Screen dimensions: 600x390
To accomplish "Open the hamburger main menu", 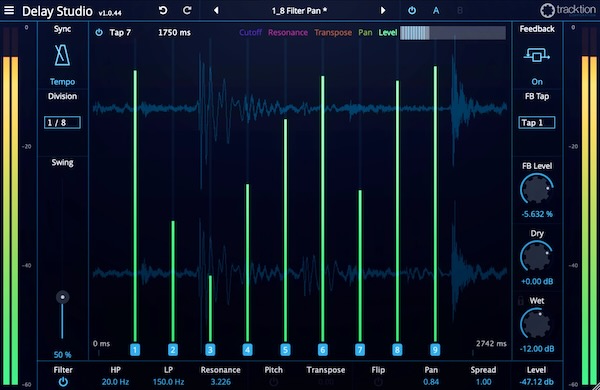I will click(9, 10).
